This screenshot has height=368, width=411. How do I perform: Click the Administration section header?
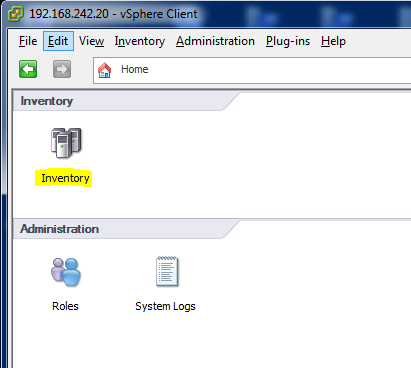(x=60, y=229)
